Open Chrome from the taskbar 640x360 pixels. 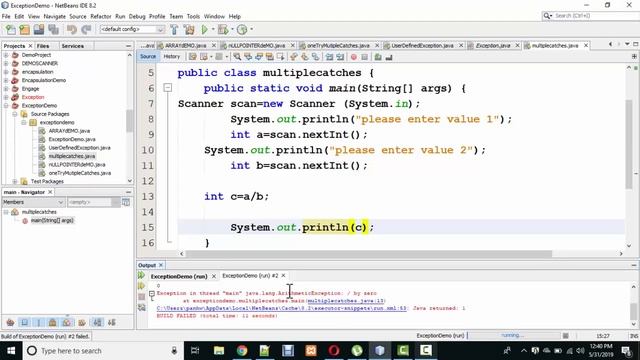(x=242, y=351)
